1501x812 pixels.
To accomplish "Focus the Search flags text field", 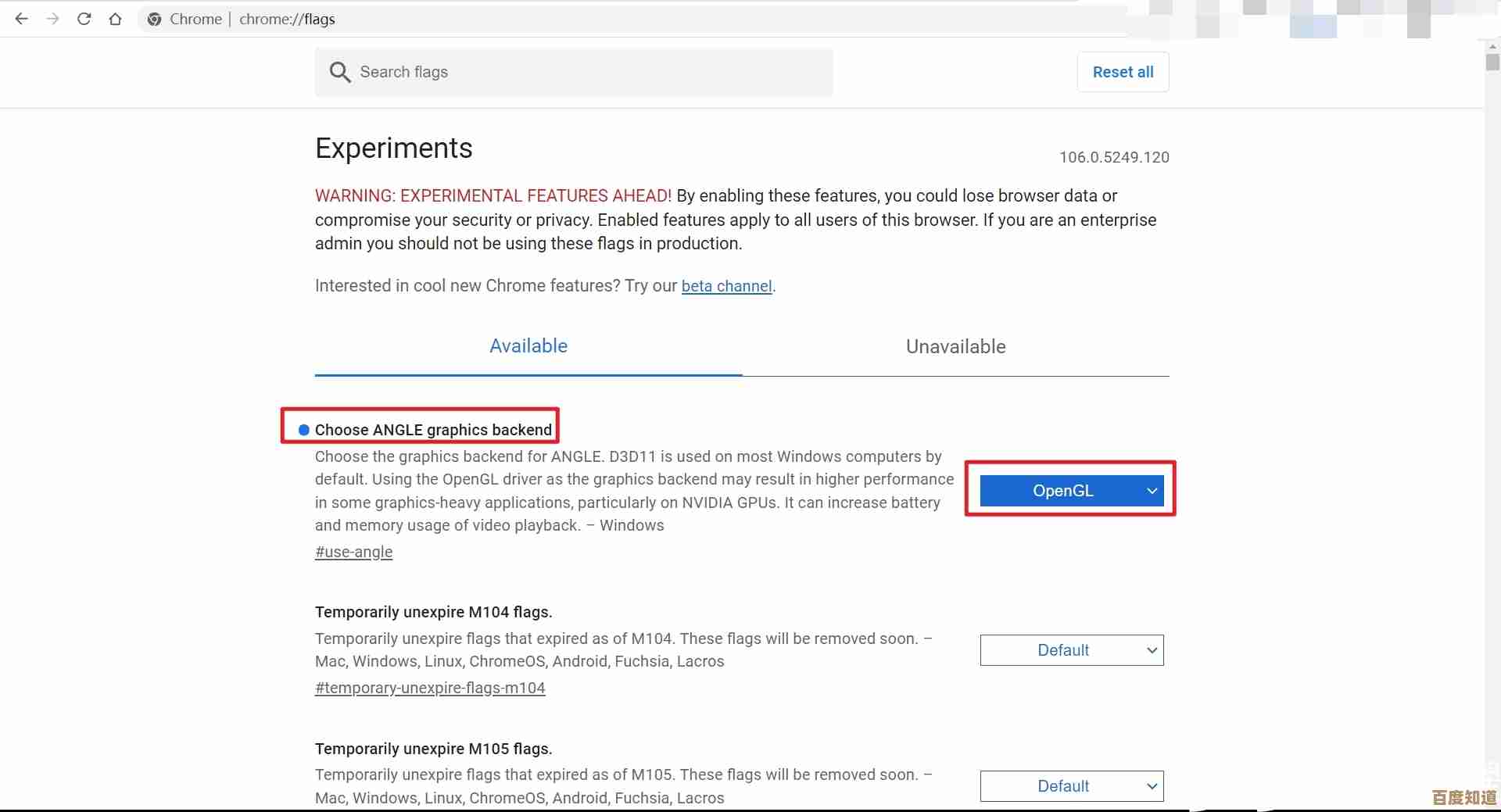I will 586,72.
